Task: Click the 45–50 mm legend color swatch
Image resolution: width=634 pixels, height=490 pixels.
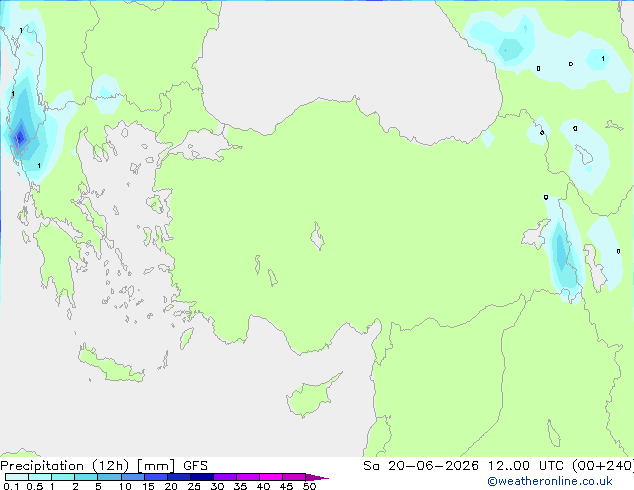Action: [294, 477]
